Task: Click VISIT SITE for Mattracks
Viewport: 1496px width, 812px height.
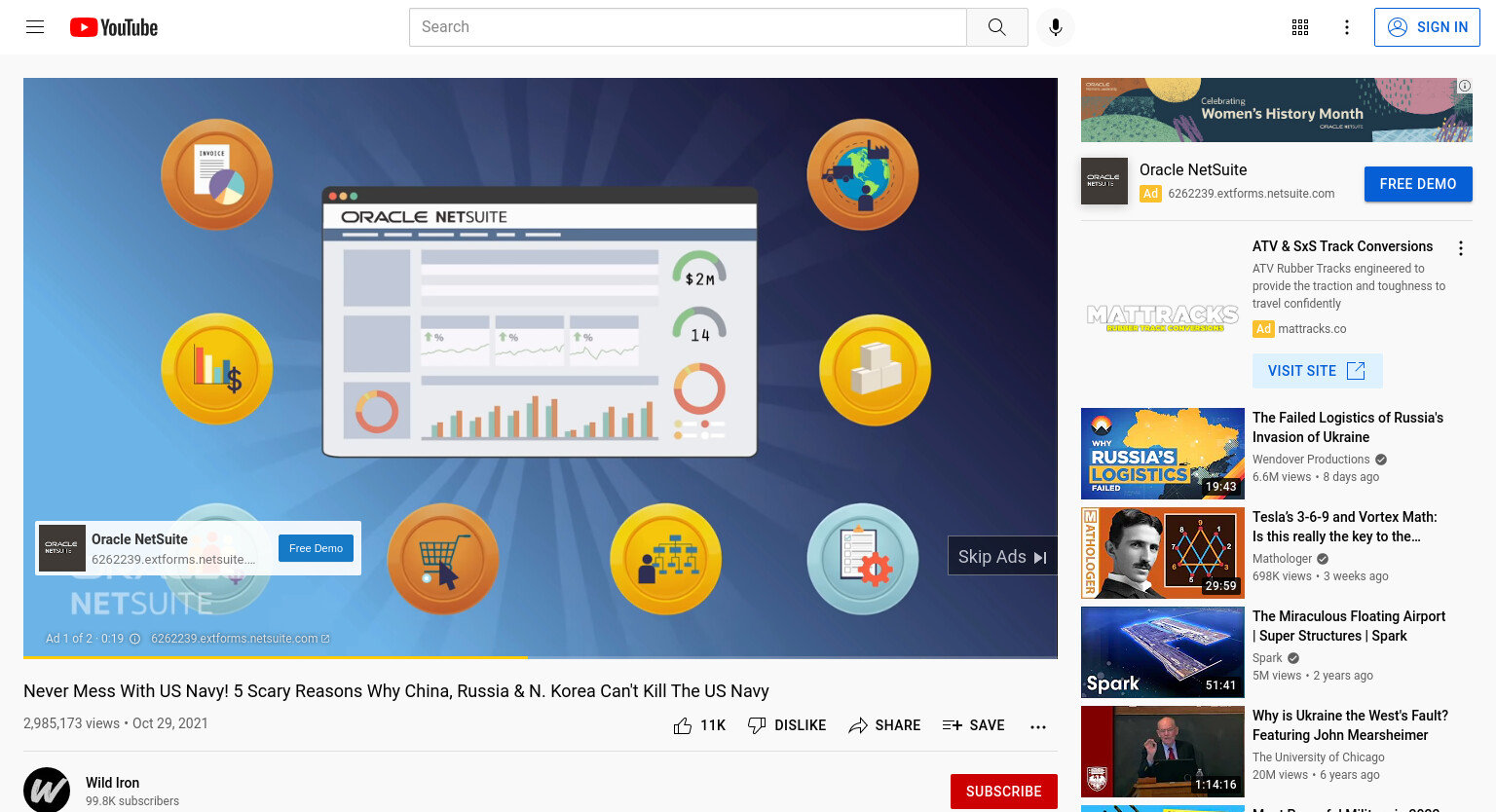Action: pos(1318,371)
